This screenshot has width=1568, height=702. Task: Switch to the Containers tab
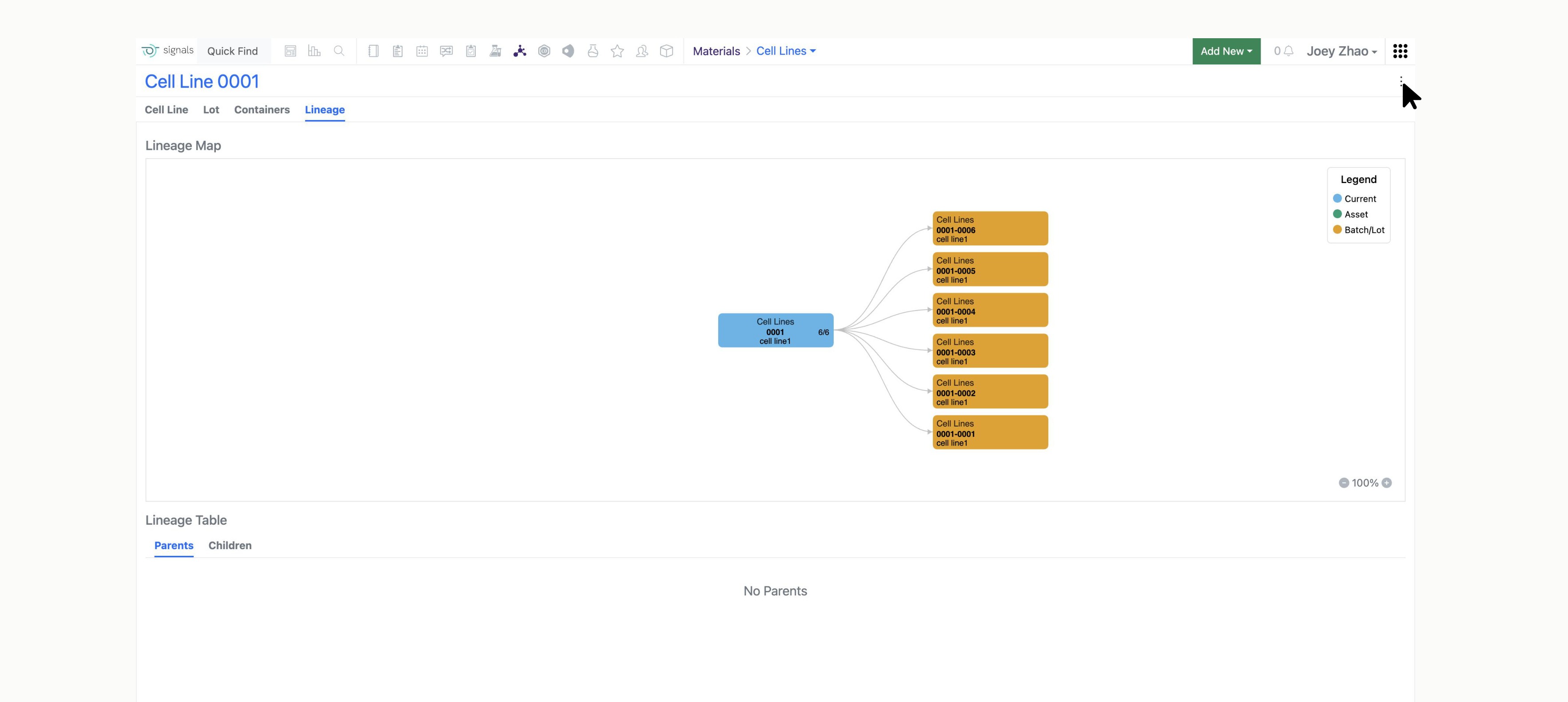pos(262,110)
